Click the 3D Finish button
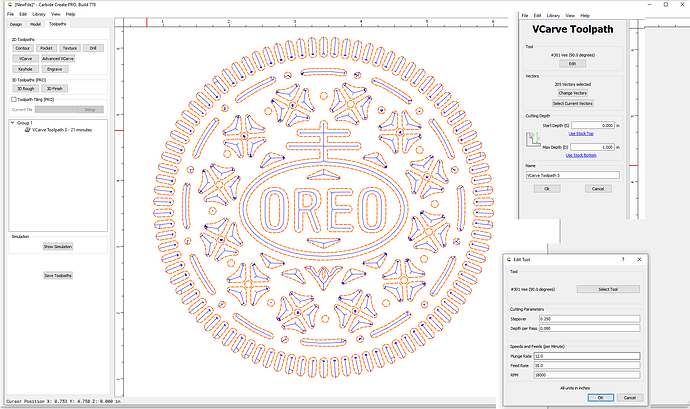Viewport: 690px width, 409px height. [55, 88]
